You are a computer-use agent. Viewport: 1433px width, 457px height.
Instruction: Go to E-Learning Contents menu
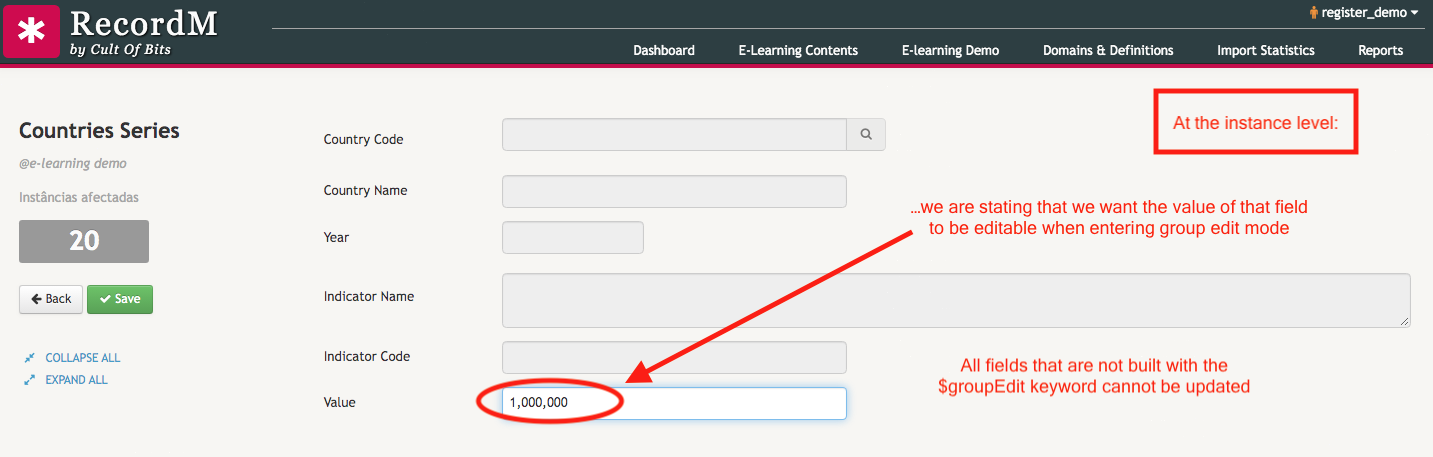[x=798, y=50]
